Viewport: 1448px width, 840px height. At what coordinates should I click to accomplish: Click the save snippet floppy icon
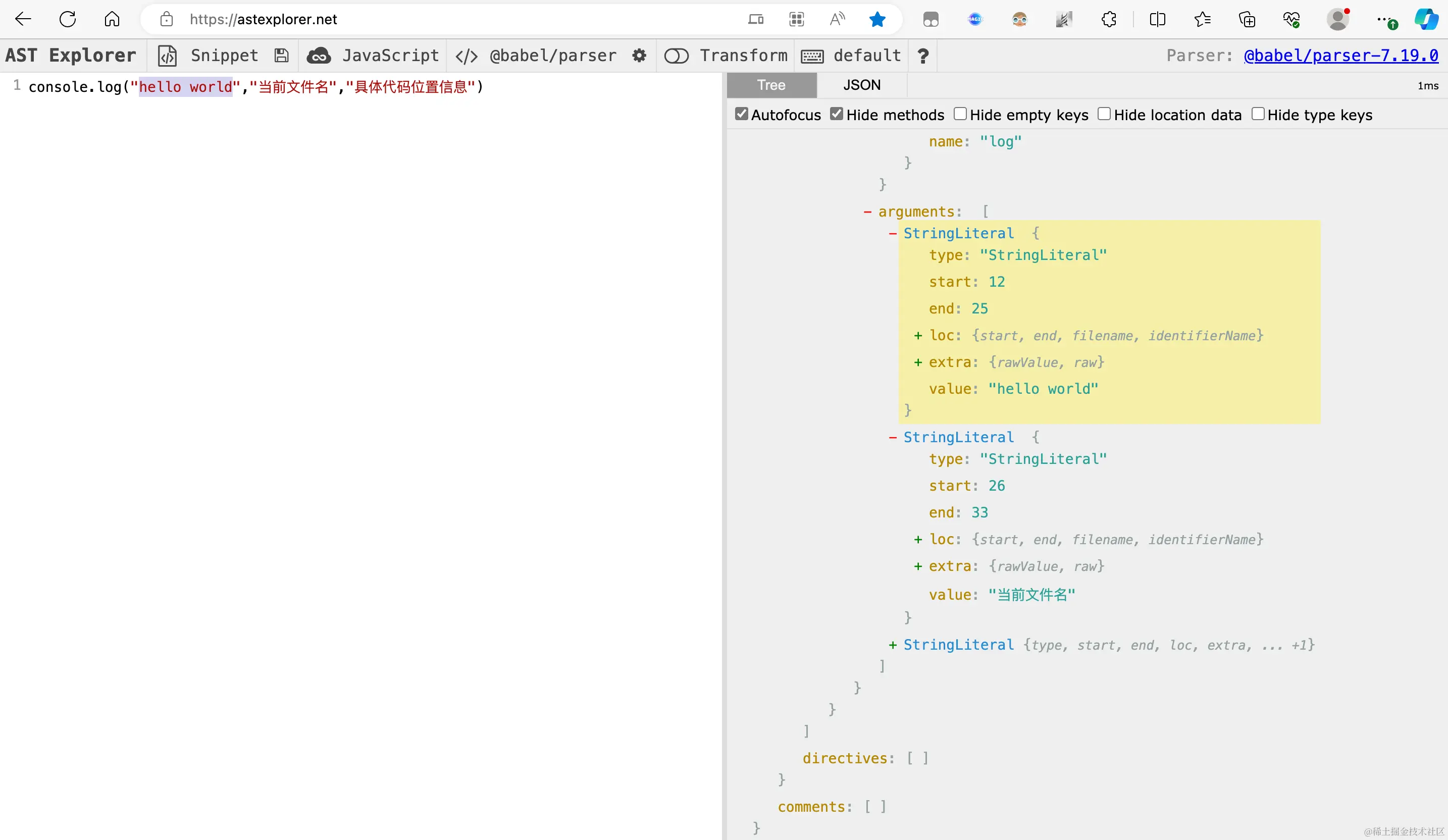(281, 55)
